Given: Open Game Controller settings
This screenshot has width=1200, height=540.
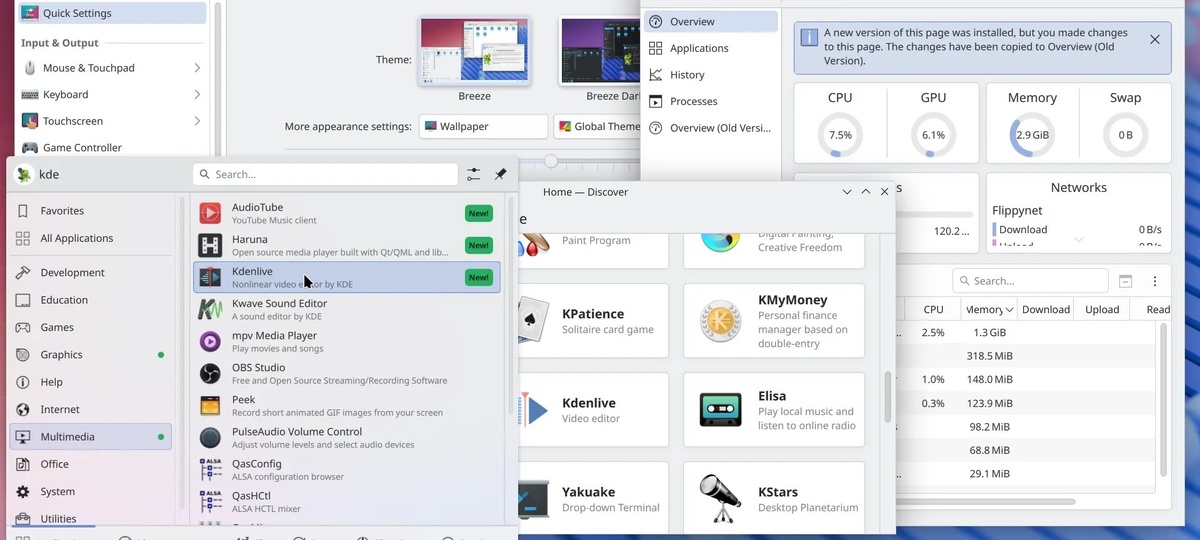Looking at the screenshot, I should tap(110, 147).
